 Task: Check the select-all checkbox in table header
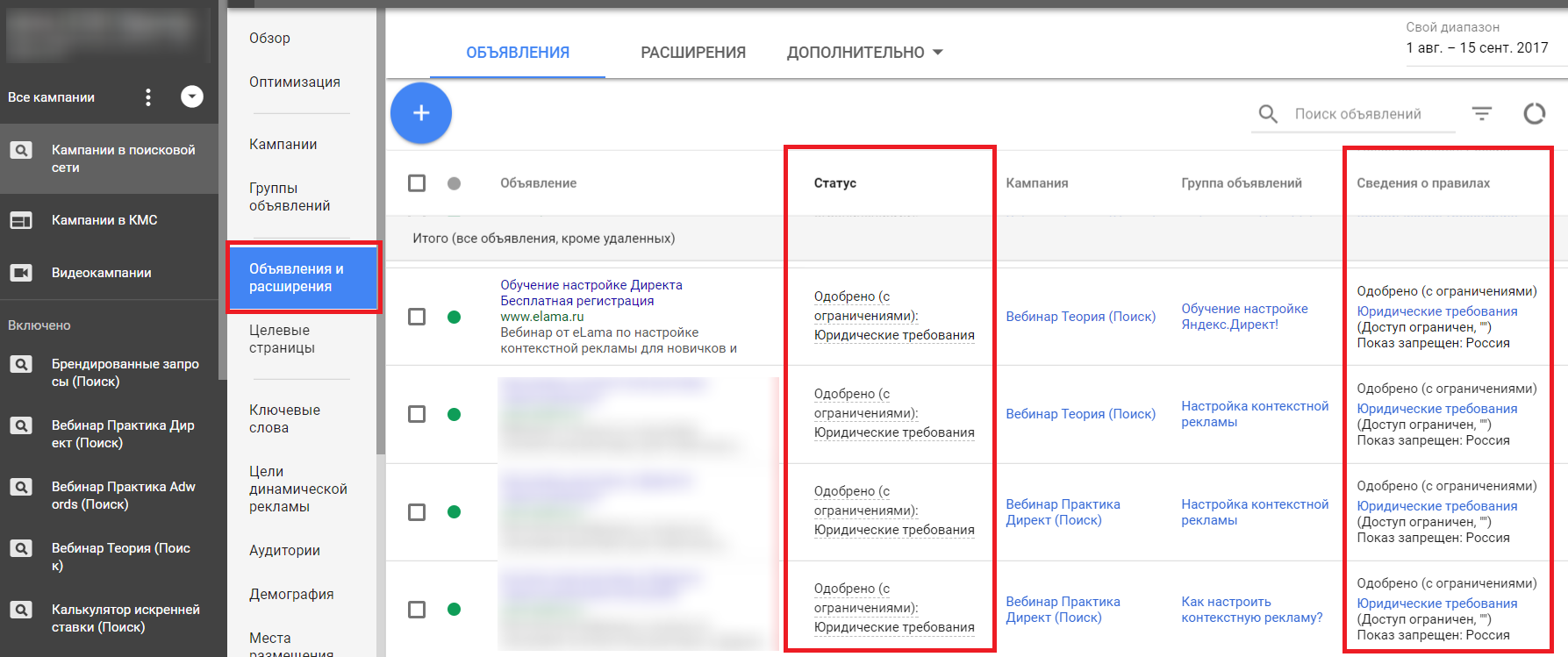click(417, 183)
